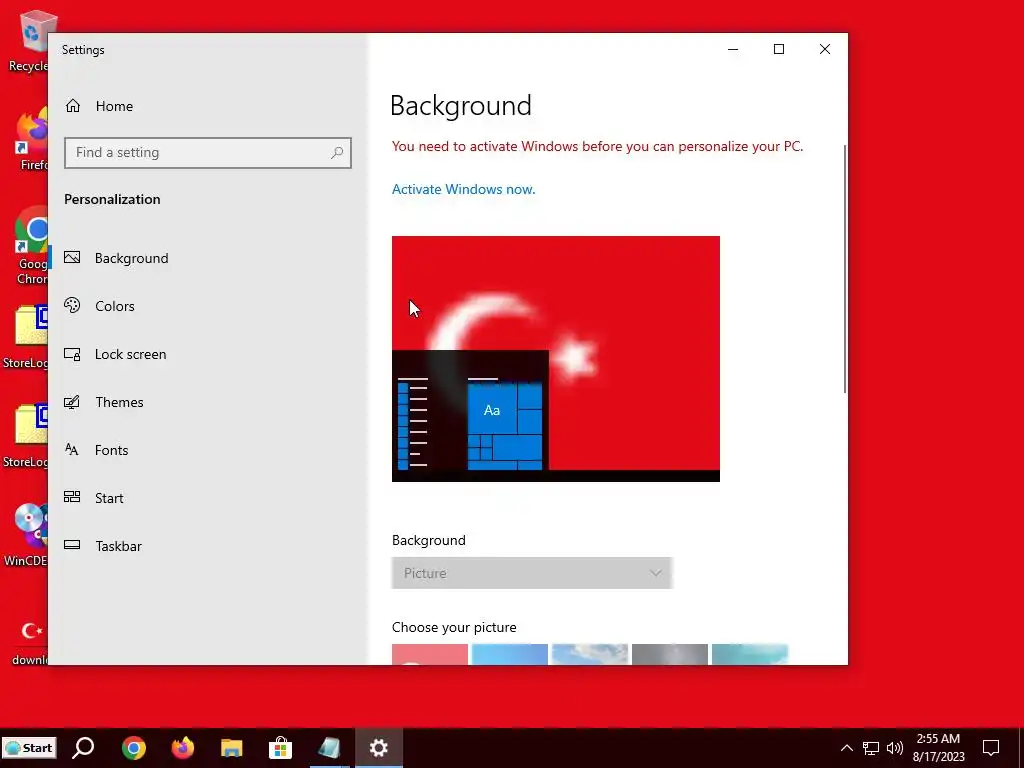Select the Taskbar menu entry
The width and height of the screenshot is (1024, 768).
(x=118, y=546)
